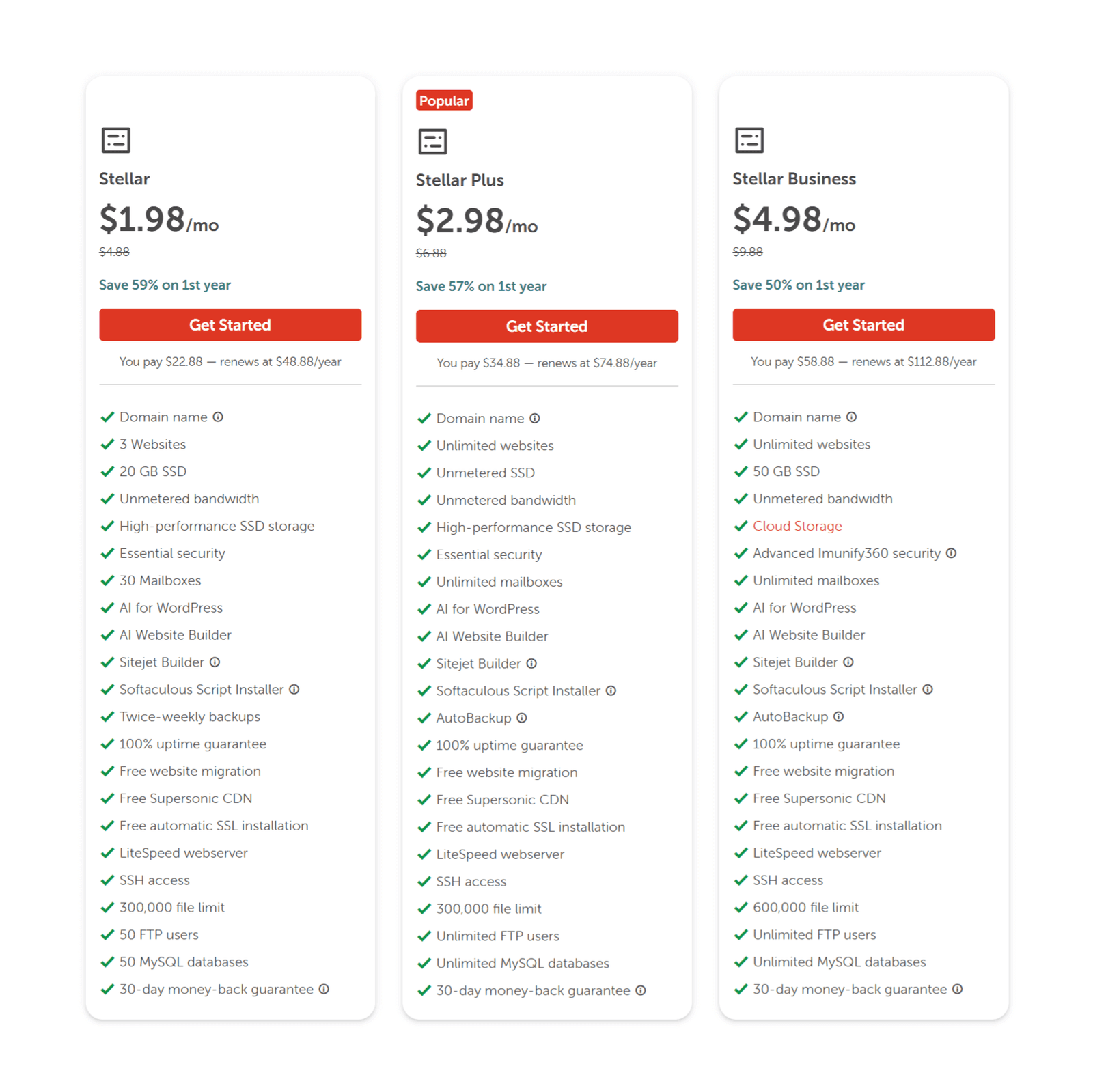Select the crossed-out $6.88 price
The image size is (1093, 1092).
pos(430,252)
